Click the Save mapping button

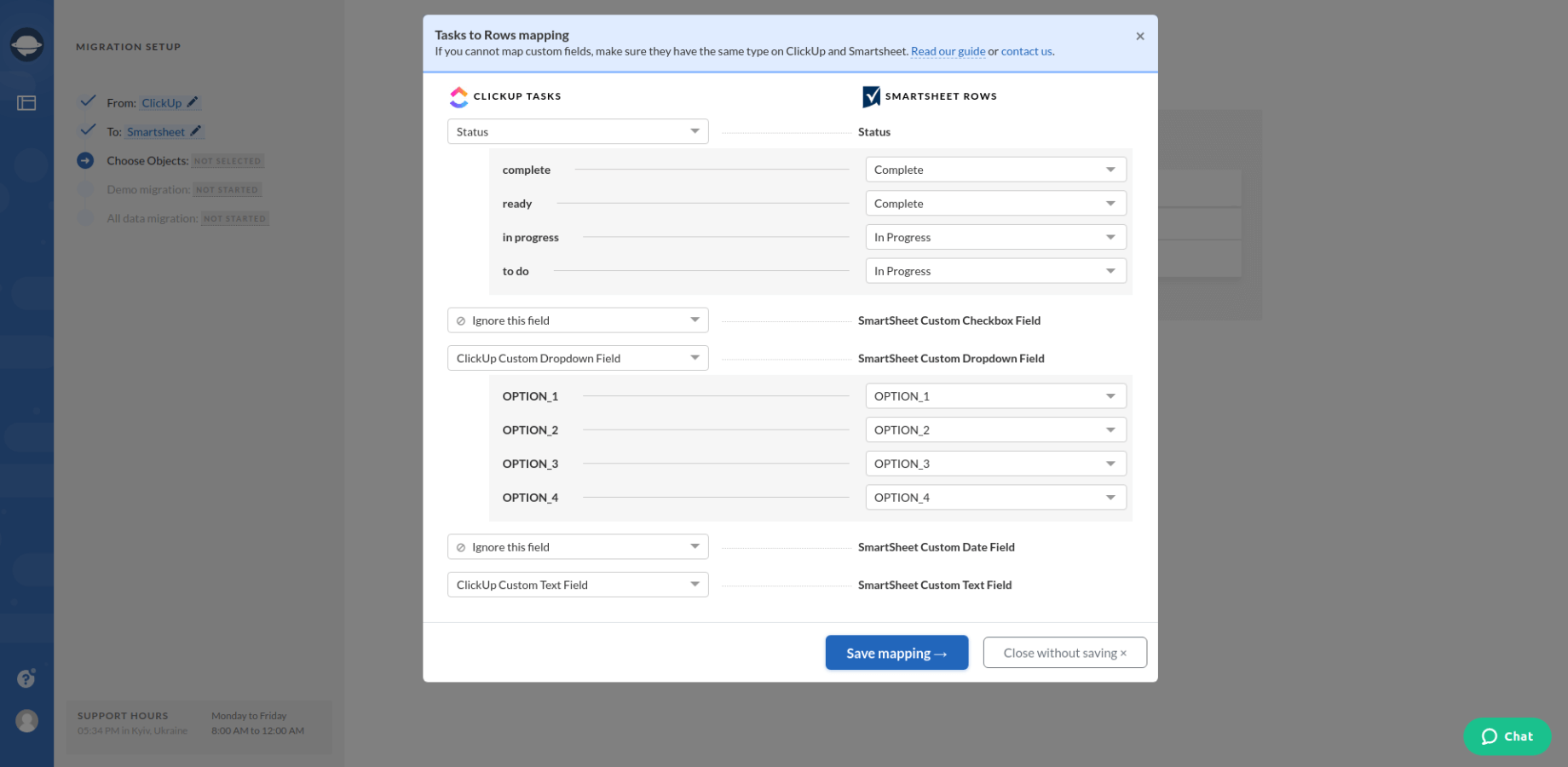coord(896,653)
